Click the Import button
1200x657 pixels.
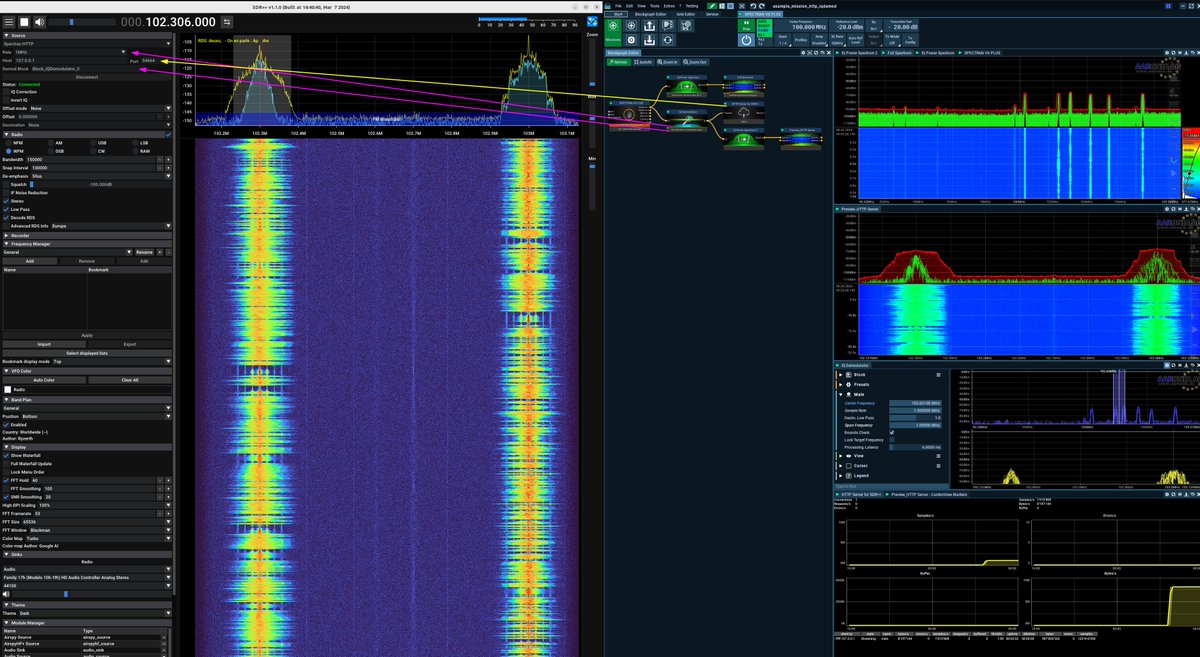(44, 344)
